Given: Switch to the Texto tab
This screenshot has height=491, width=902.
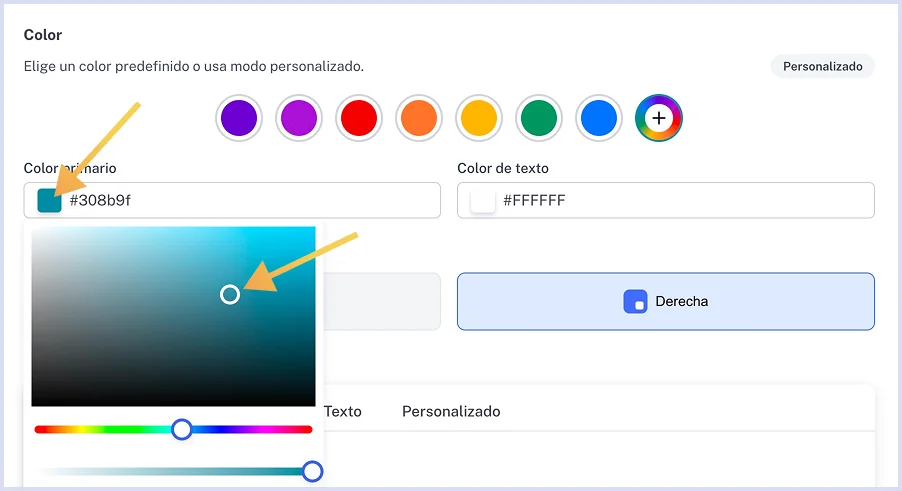Looking at the screenshot, I should click(x=343, y=411).
